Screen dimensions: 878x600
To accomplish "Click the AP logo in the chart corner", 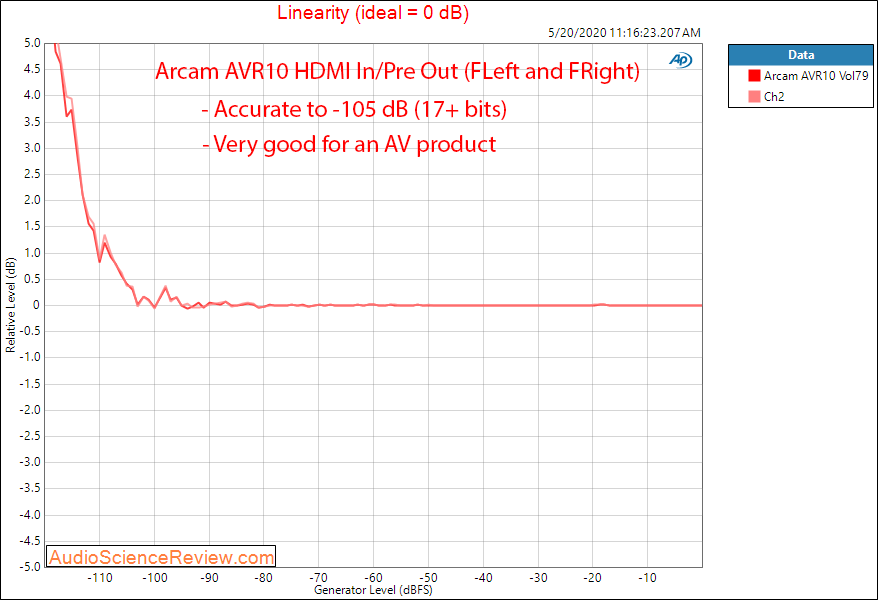I will pos(680,59).
